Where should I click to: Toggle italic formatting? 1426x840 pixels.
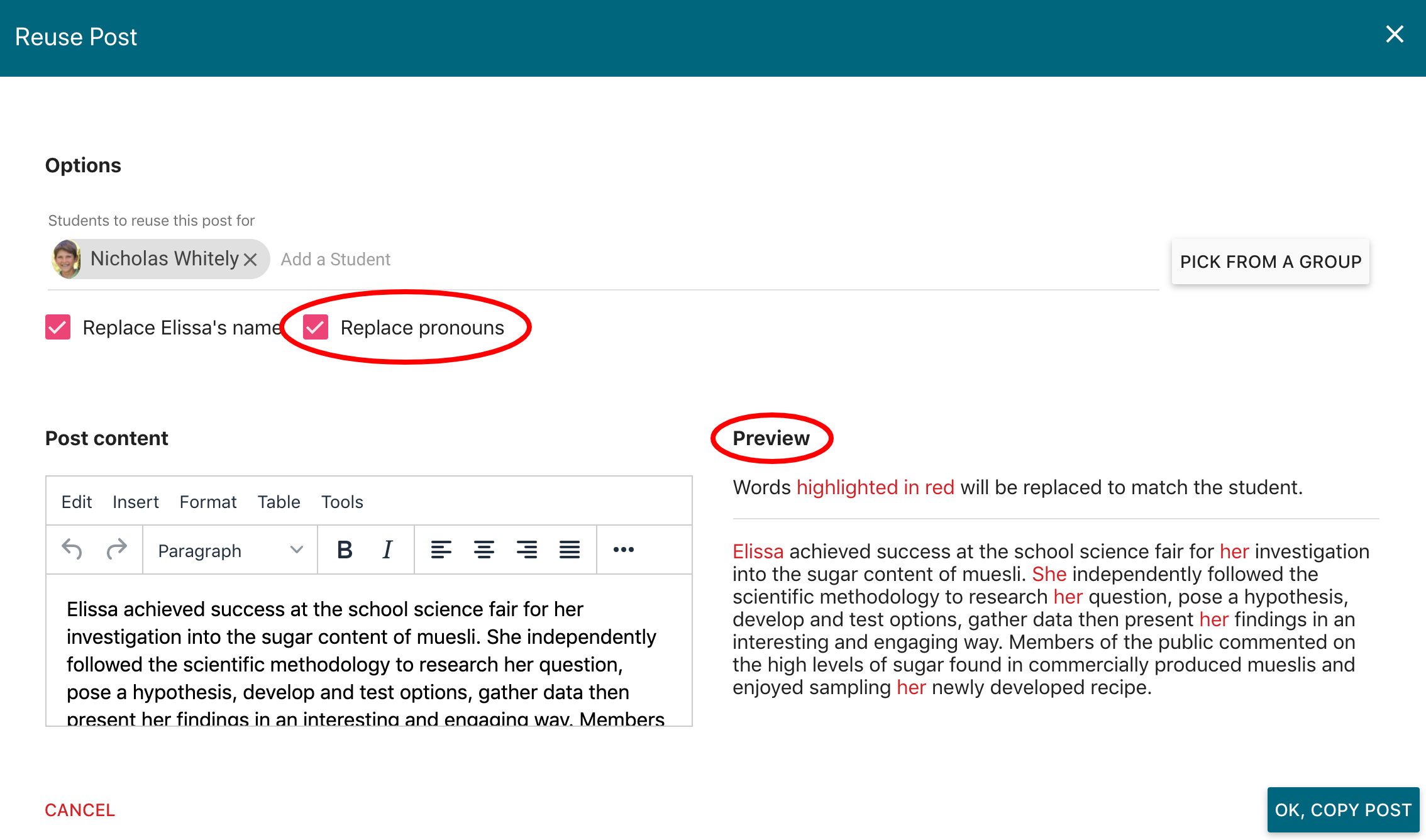(387, 550)
